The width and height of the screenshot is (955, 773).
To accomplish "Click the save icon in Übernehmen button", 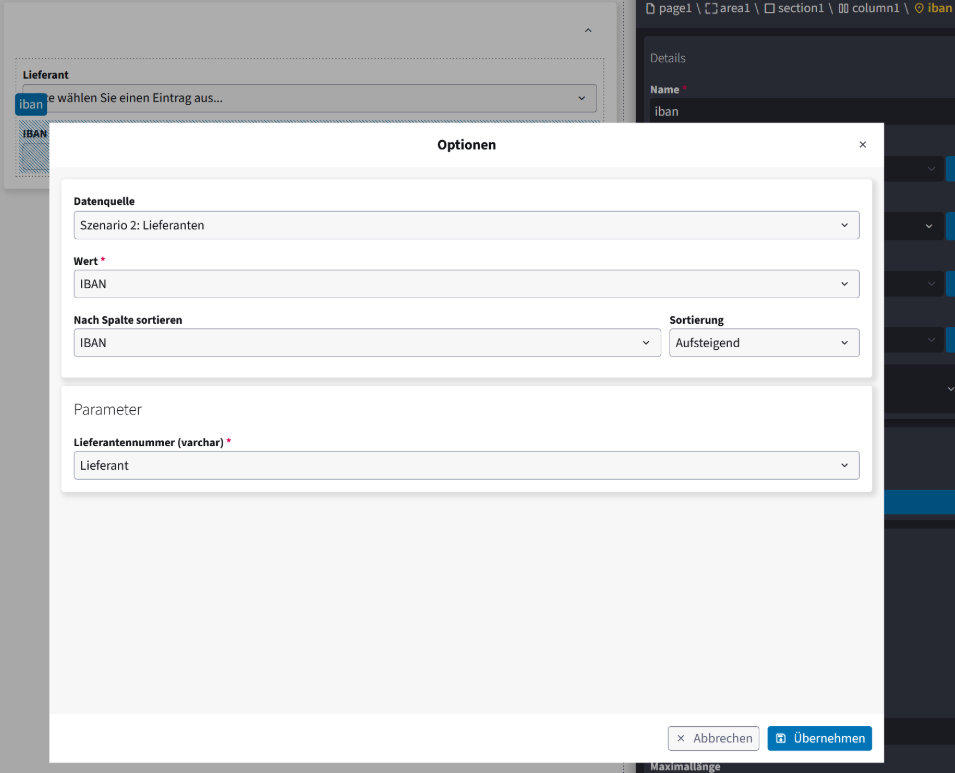I will [781, 738].
